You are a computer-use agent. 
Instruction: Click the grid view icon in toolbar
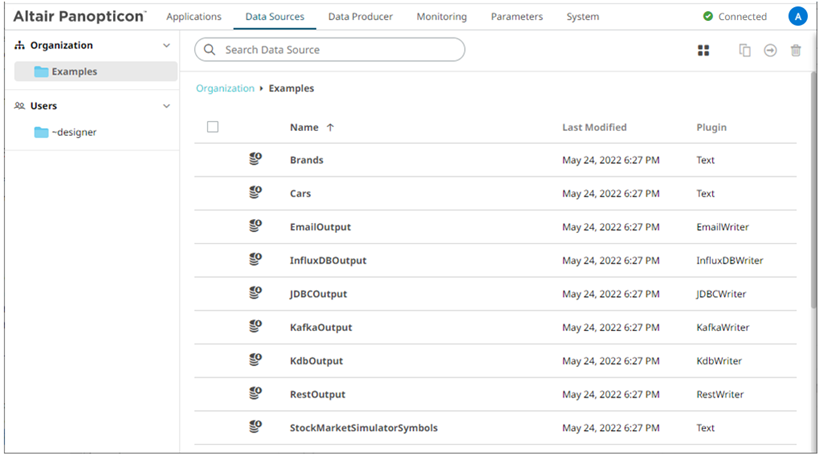(703, 50)
